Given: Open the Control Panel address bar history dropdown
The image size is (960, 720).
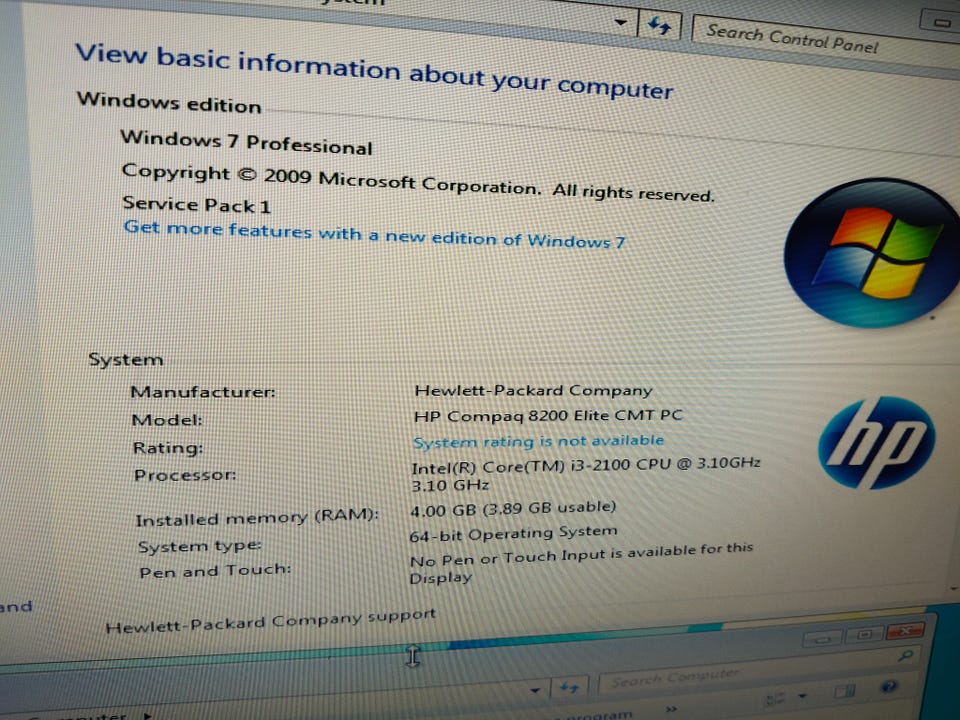Looking at the screenshot, I should tap(621, 23).
